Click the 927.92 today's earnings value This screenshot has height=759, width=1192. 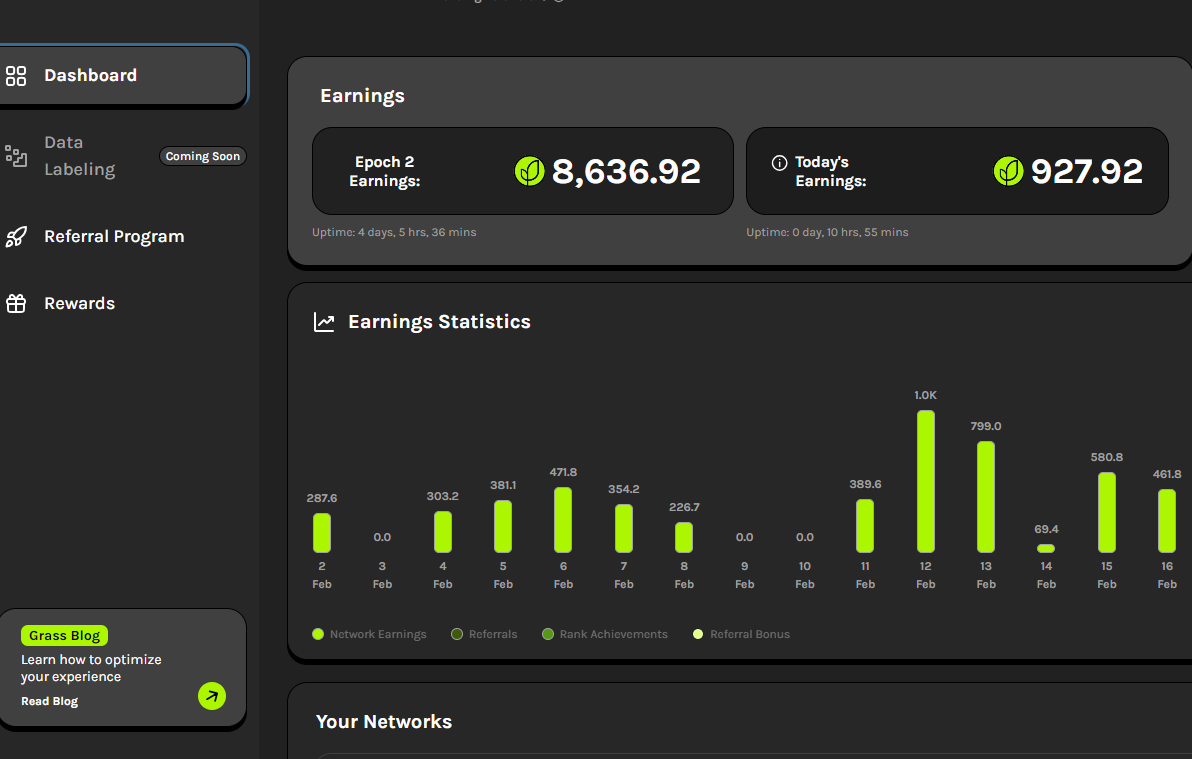[x=1086, y=171]
